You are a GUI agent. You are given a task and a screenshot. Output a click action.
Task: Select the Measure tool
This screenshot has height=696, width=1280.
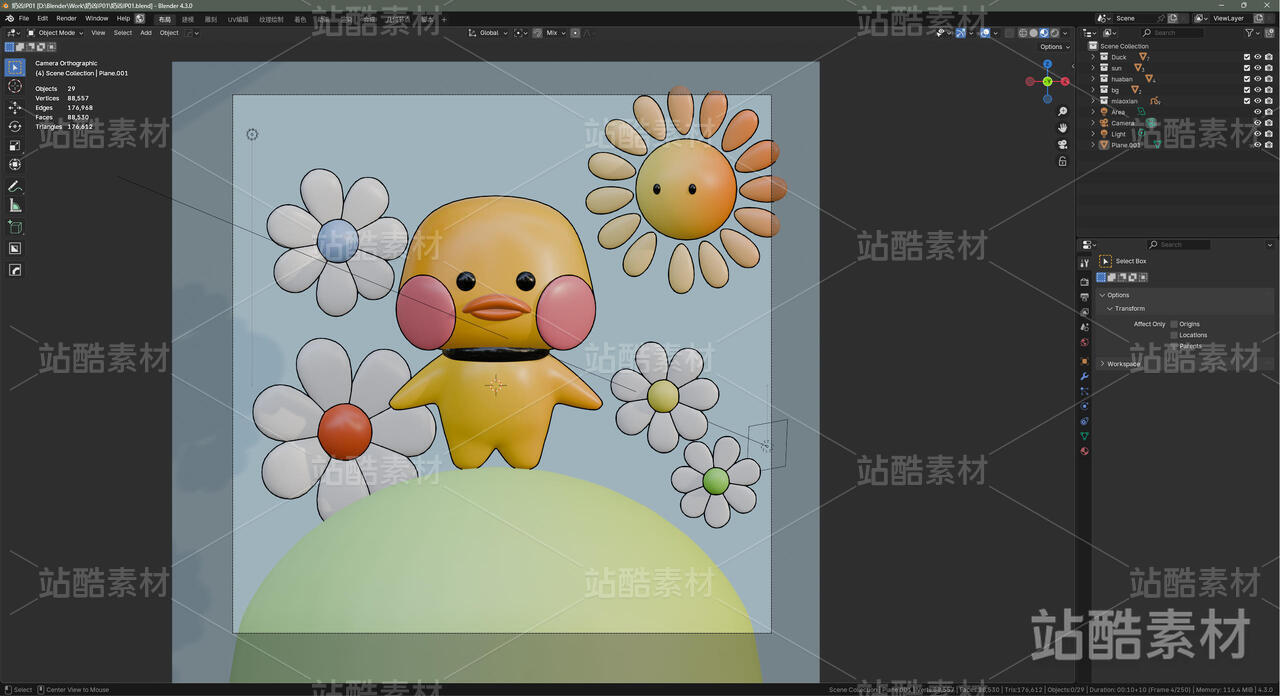[x=15, y=205]
